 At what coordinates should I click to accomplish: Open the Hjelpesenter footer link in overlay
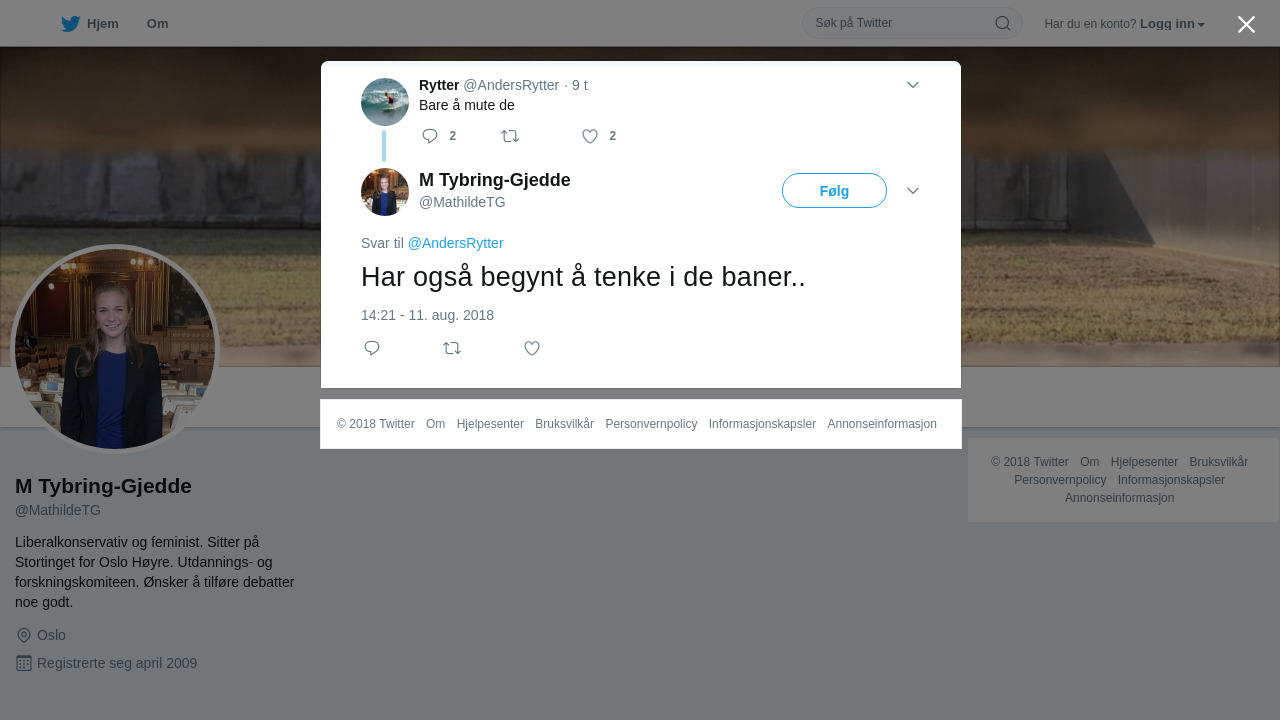(x=490, y=424)
